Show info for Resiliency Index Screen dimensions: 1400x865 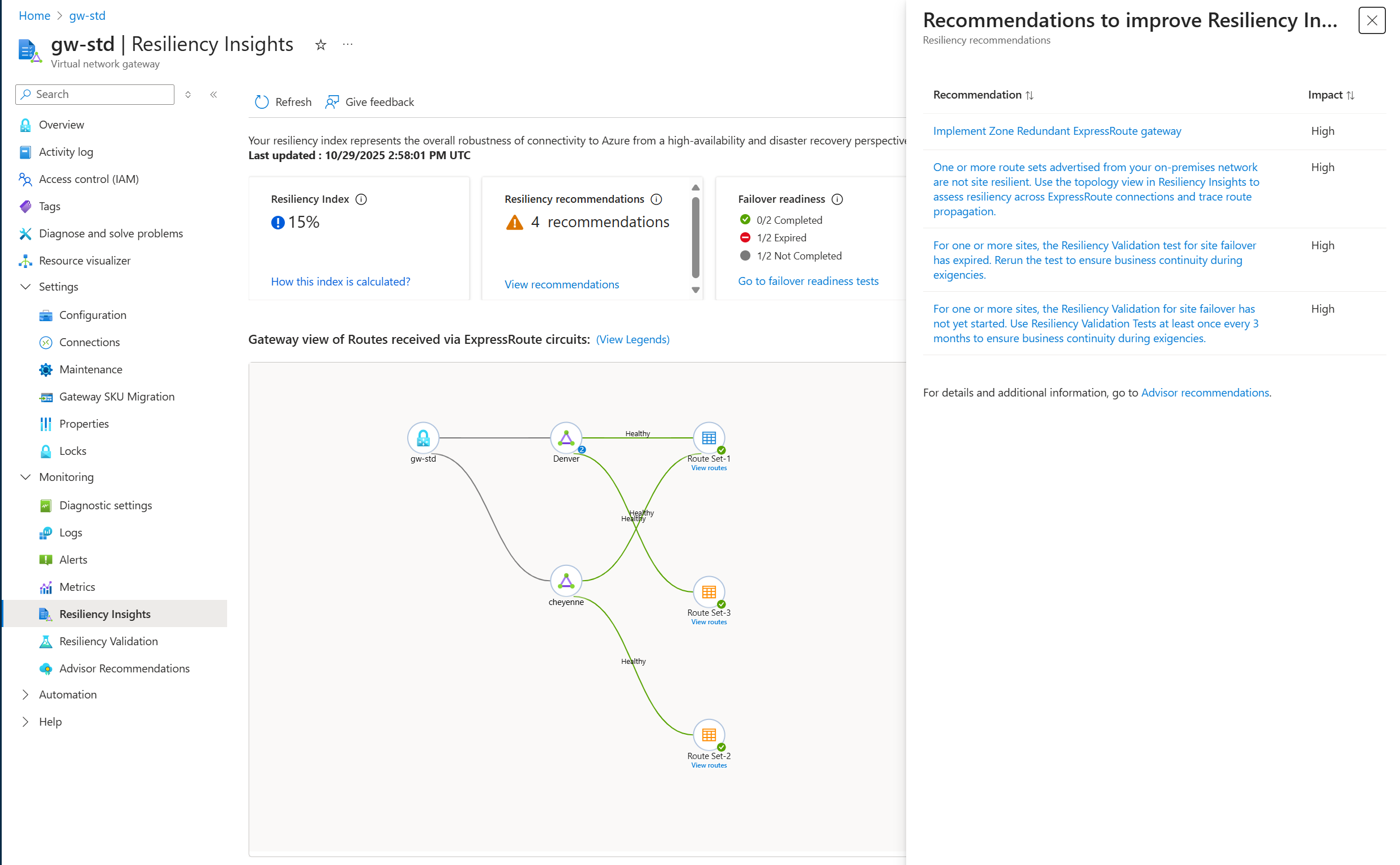coord(361,199)
